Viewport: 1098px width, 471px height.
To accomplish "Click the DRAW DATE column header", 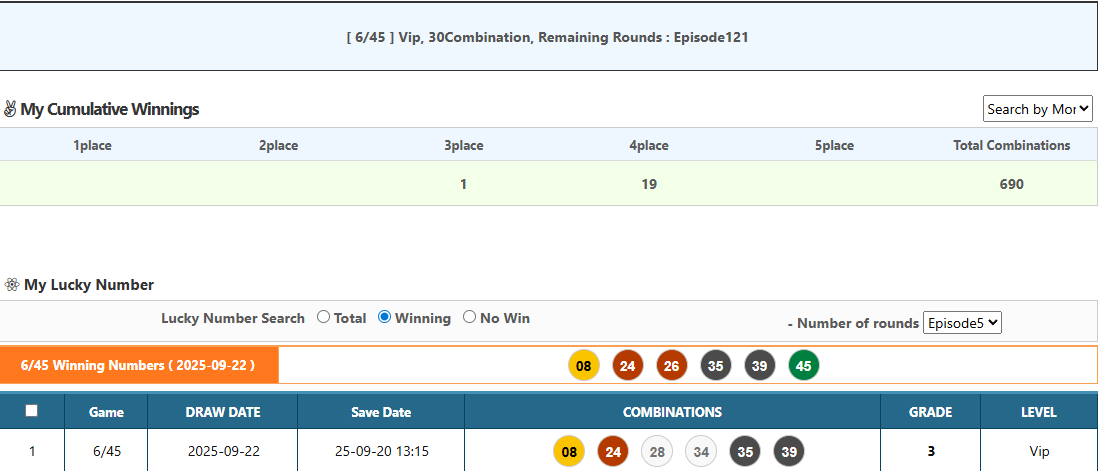I will coord(223,412).
